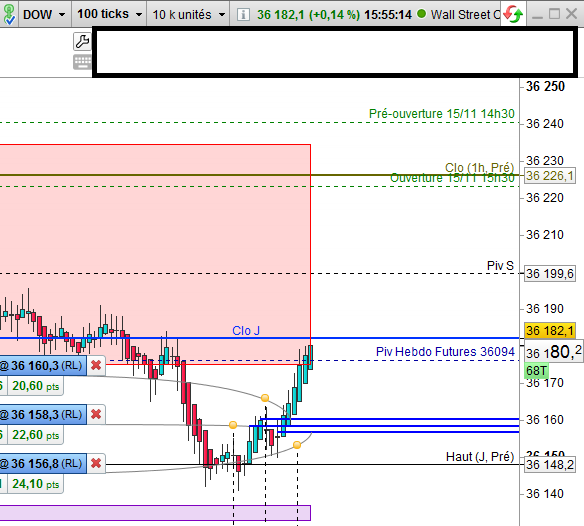Click the green pin icon beside DOW
Screen dimensions: 584x526
click(9, 14)
